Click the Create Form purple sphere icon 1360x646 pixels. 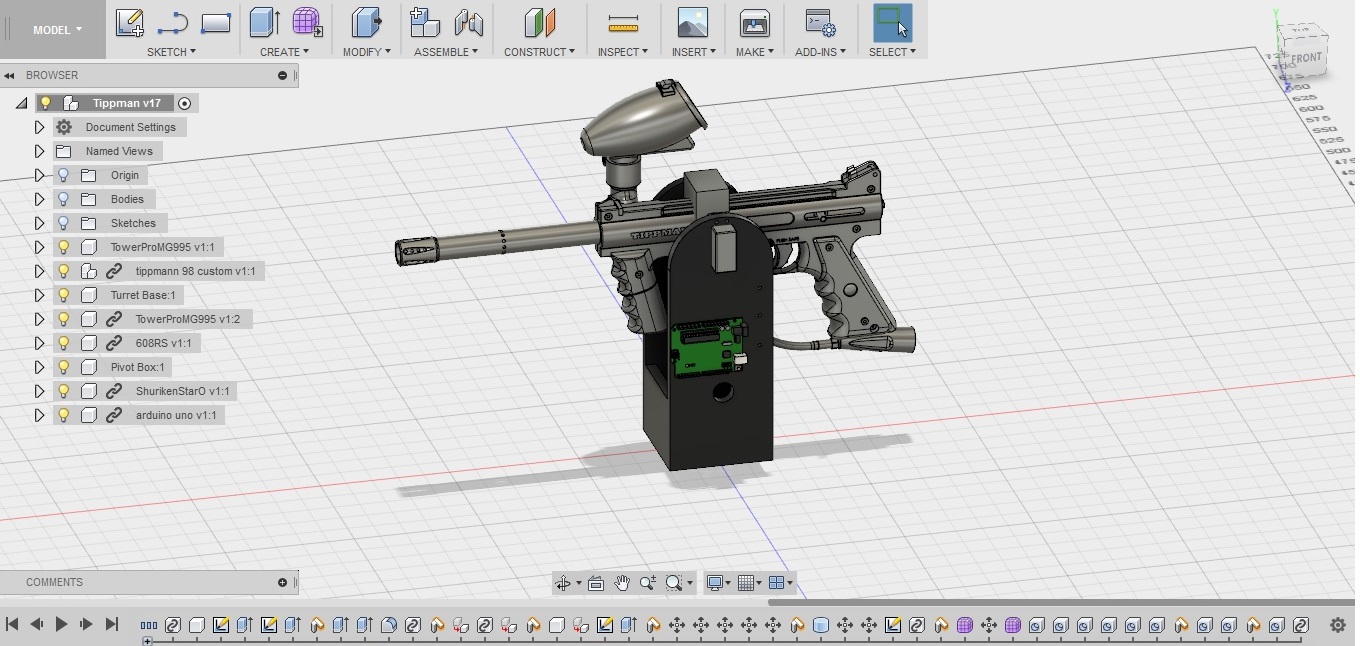point(307,22)
